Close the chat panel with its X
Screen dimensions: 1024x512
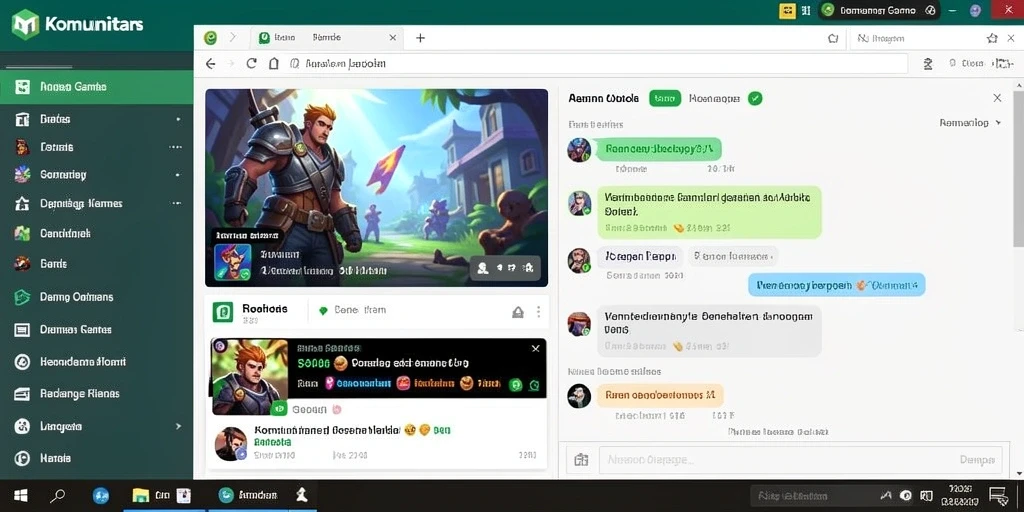[997, 98]
